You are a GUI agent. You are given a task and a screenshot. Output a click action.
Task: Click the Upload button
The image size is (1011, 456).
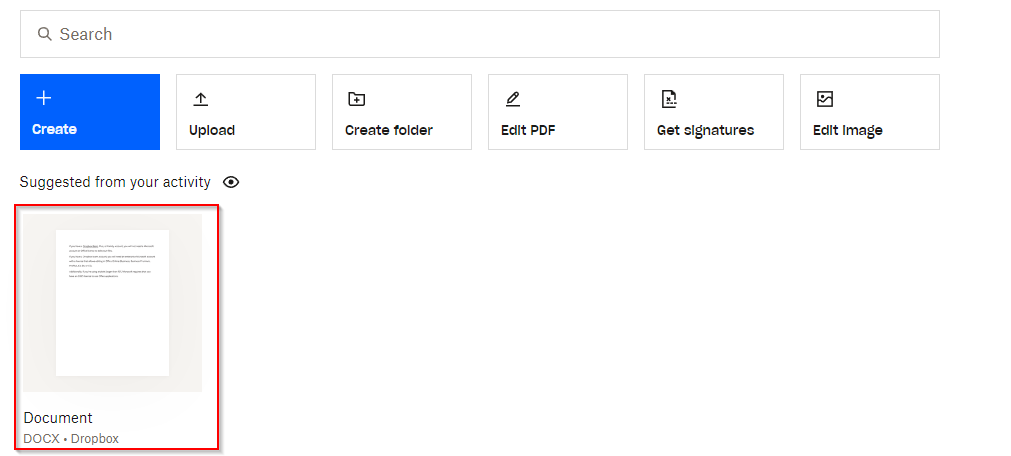(246, 112)
